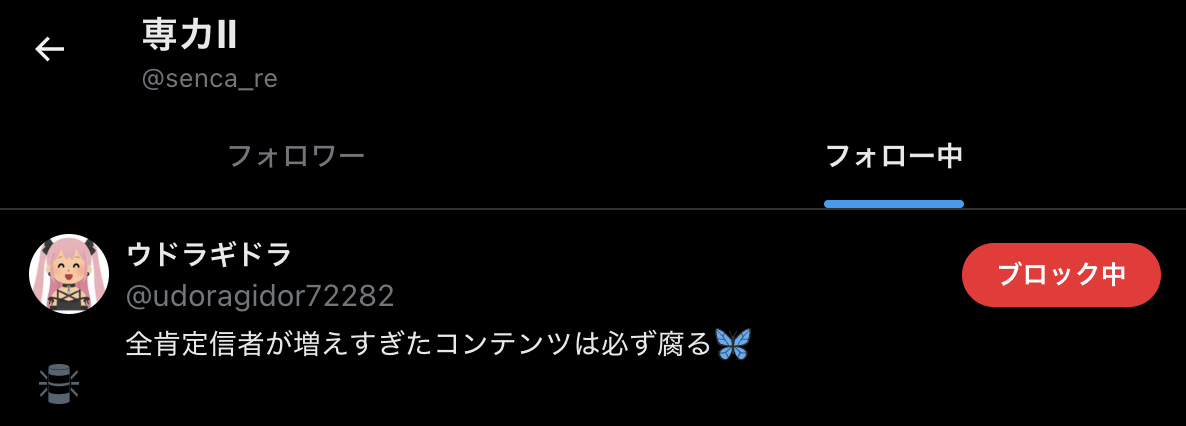Go back using the left arrow

pyautogui.click(x=49, y=50)
